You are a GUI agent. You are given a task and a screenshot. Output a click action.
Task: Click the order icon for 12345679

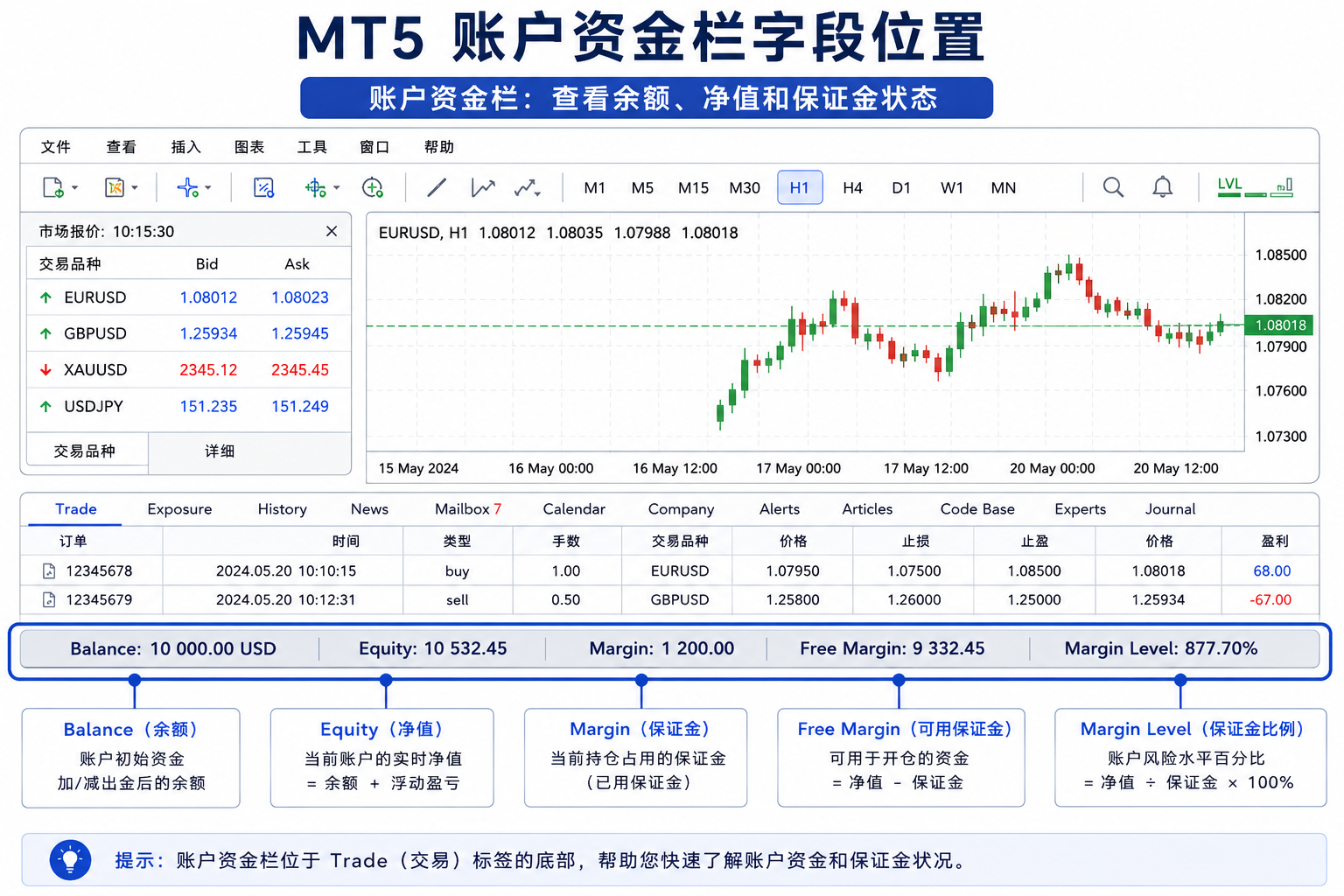[x=49, y=600]
